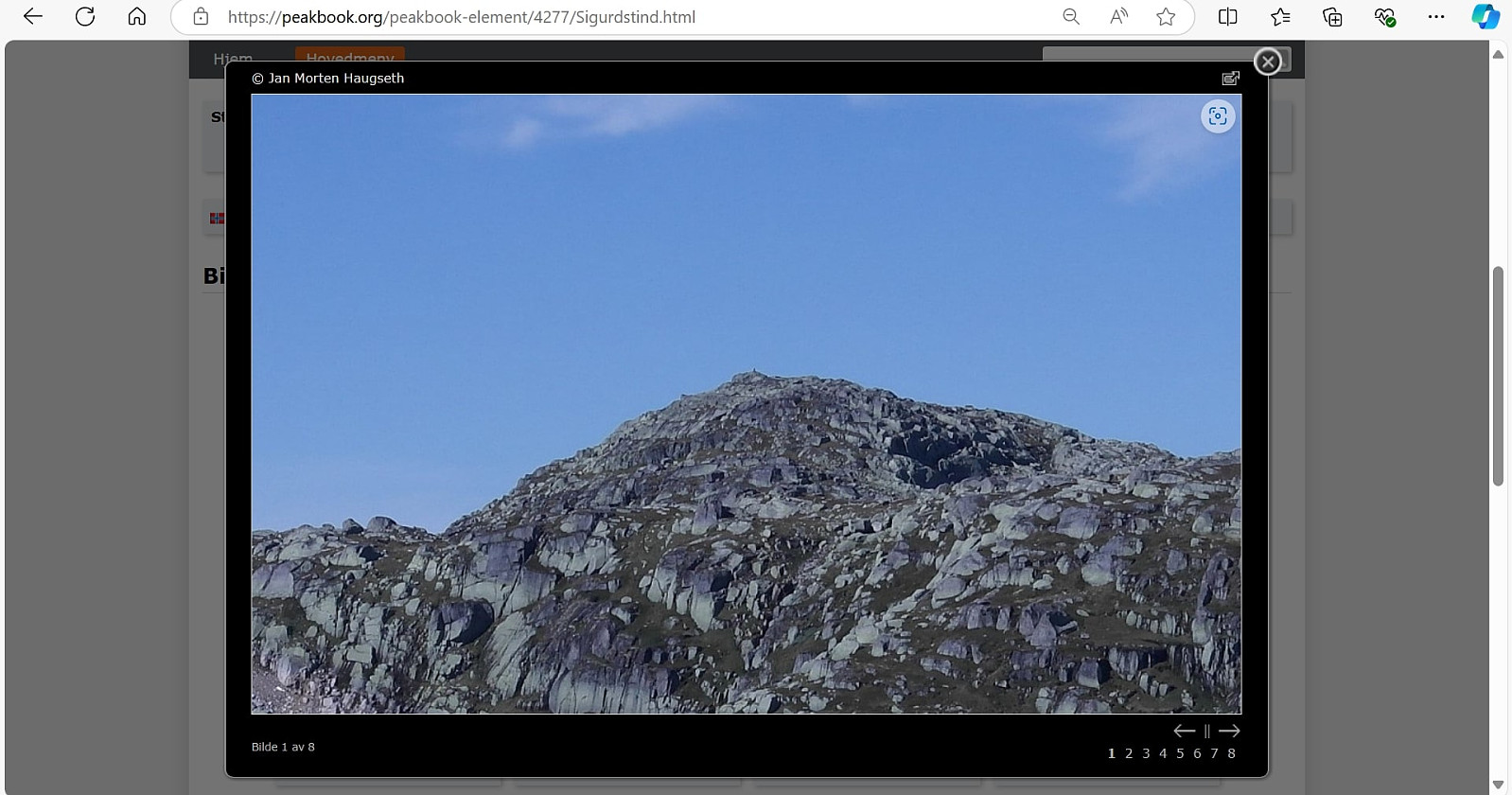This screenshot has height=795, width=1512.
Task: Jump to image 7
Action: [1214, 753]
